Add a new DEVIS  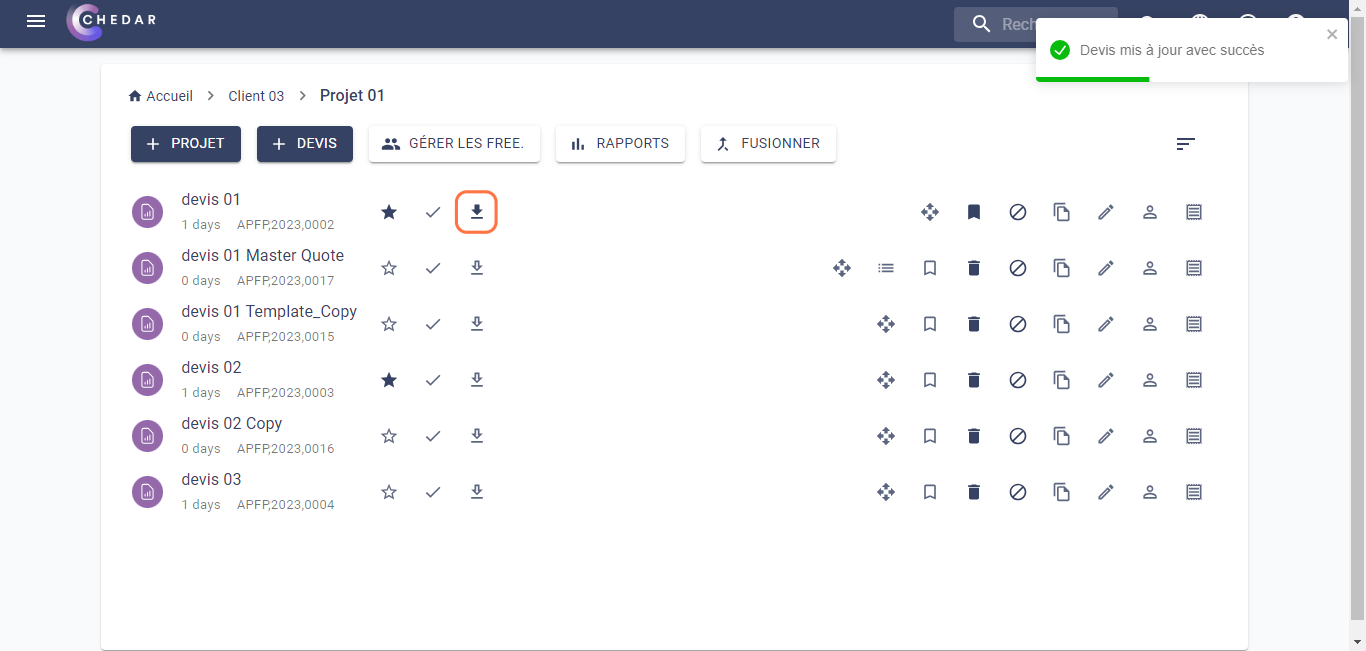305,144
